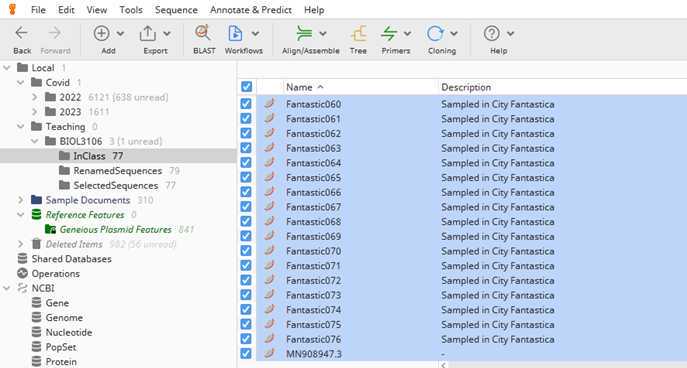The image size is (687, 368).
Task: Uncheck the Fantastic072 checkbox
Action: pos(246,280)
